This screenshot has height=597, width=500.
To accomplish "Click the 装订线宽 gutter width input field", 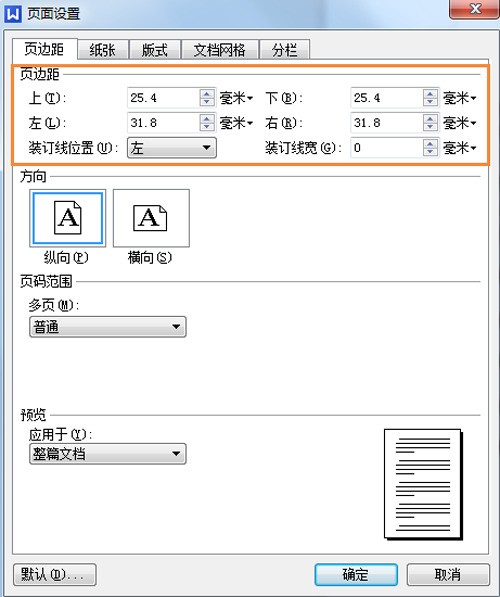I will pos(387,147).
